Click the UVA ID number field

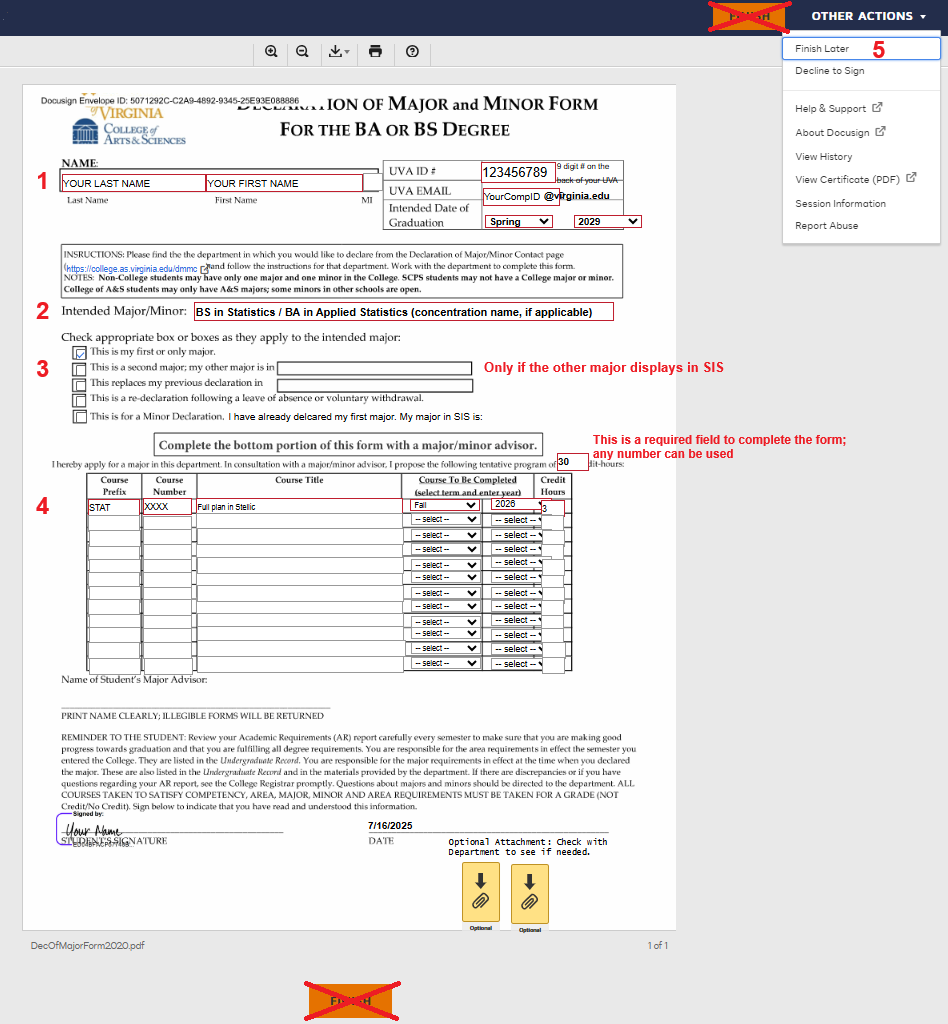coord(518,172)
